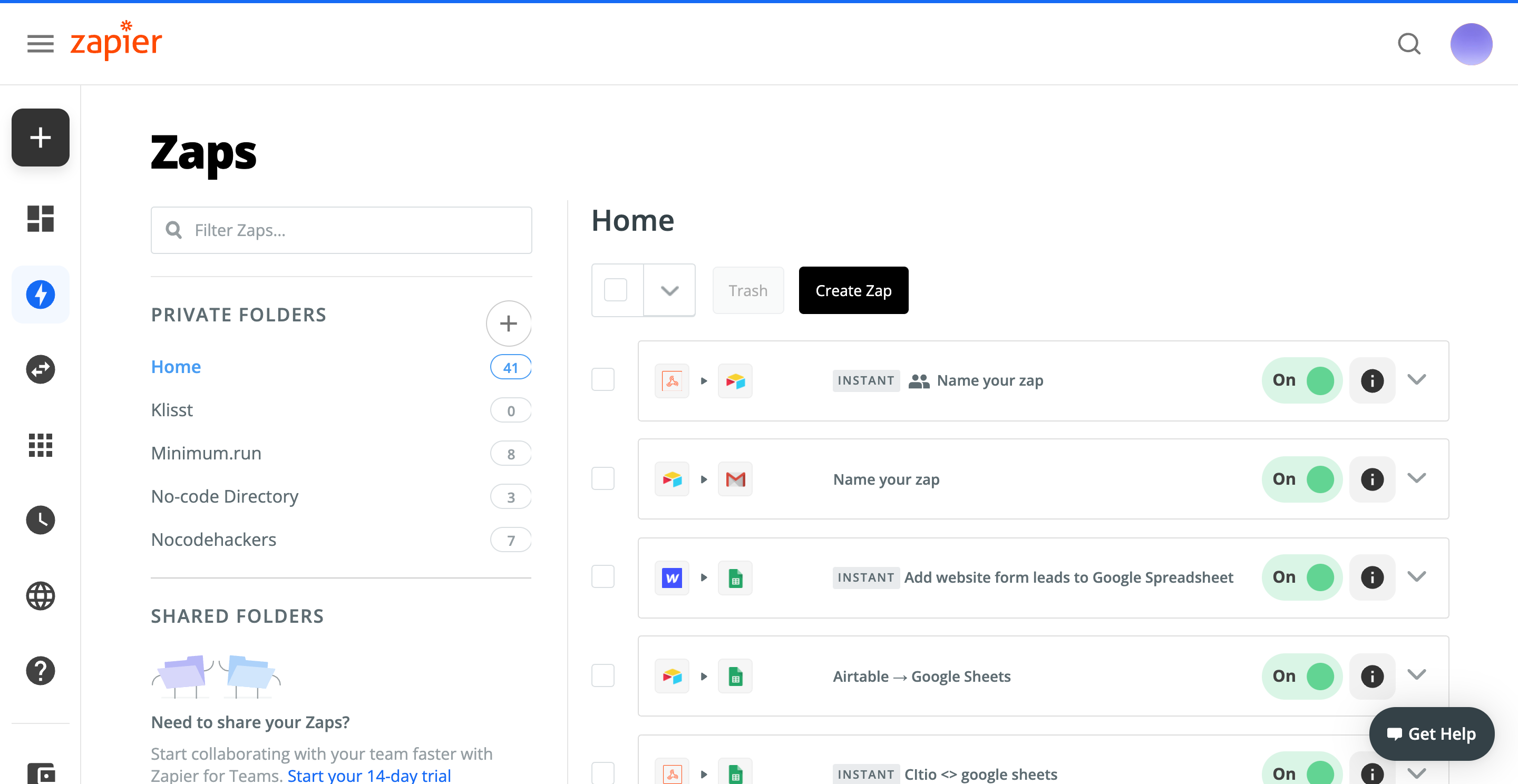Viewport: 1518px width, 784px height.
Task: Open the hamburger menu
Action: (x=40, y=44)
